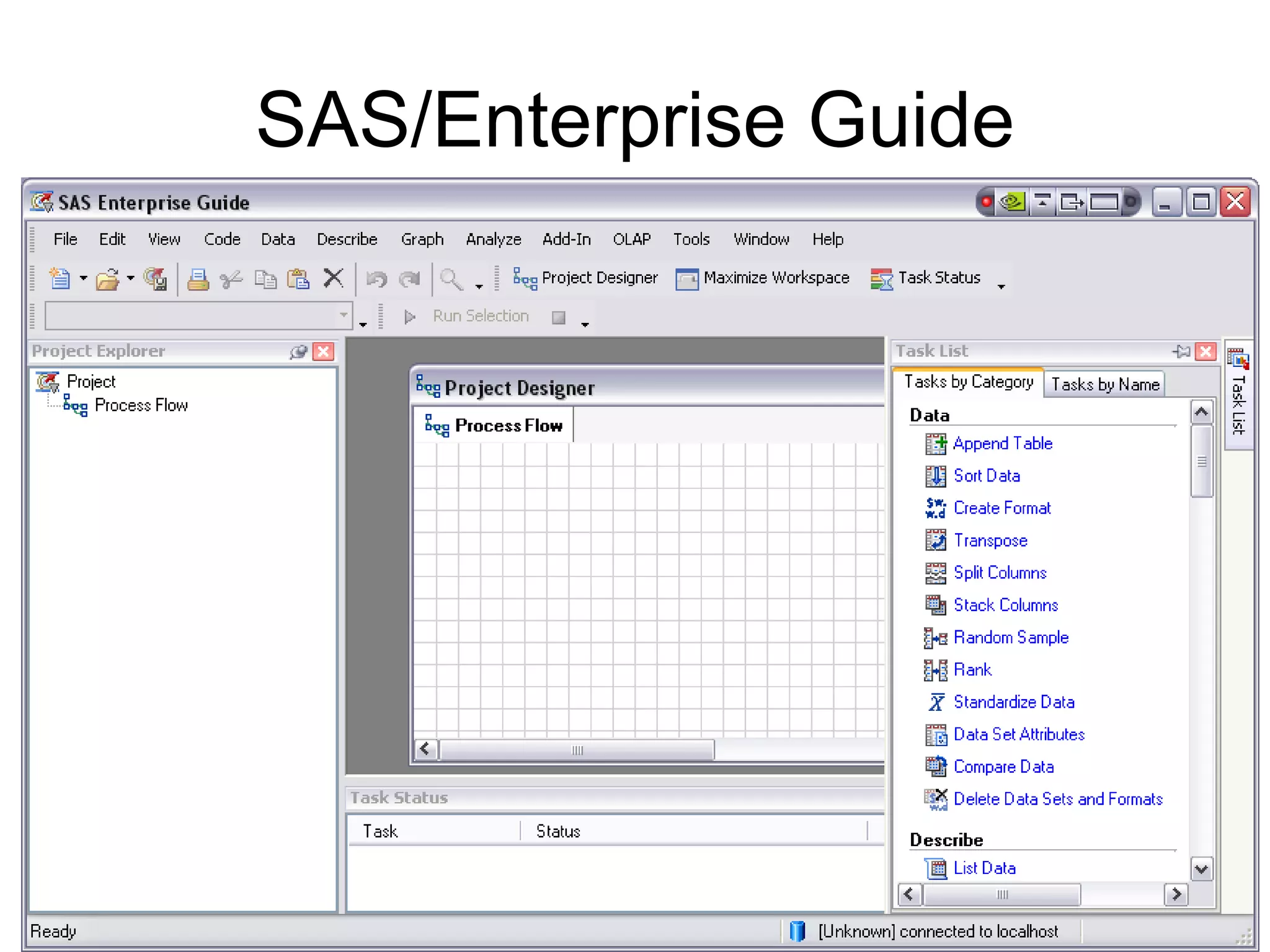Open the Analyze menu
The width and height of the screenshot is (1270, 952).
coord(493,239)
